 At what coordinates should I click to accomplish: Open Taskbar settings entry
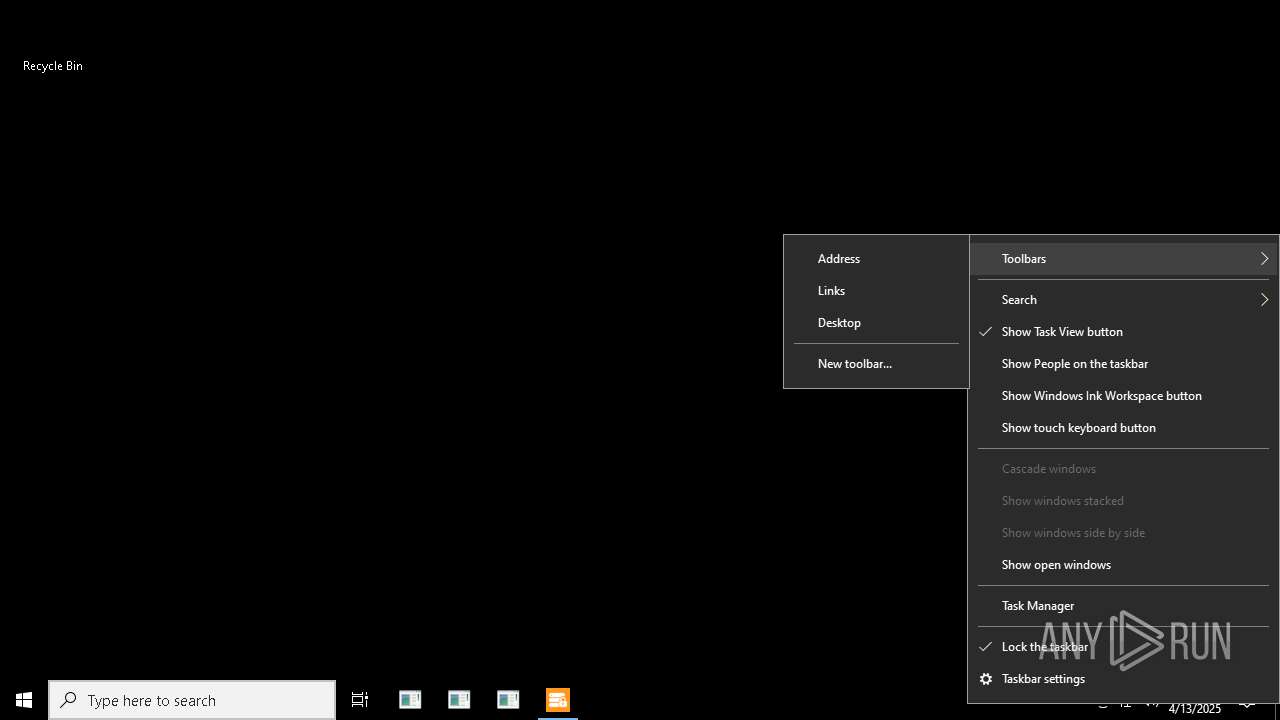pos(1123,679)
